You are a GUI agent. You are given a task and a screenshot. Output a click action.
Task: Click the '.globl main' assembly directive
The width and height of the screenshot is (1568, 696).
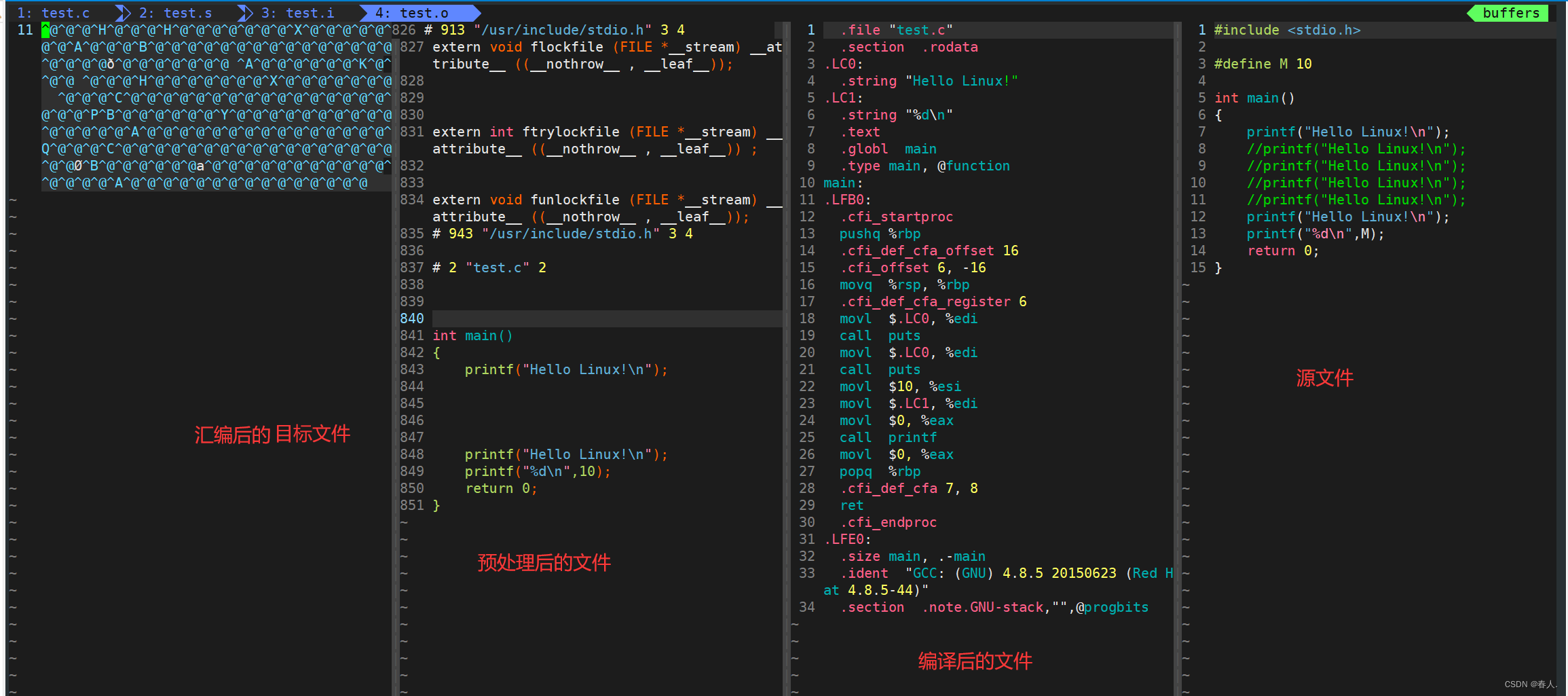[888, 149]
